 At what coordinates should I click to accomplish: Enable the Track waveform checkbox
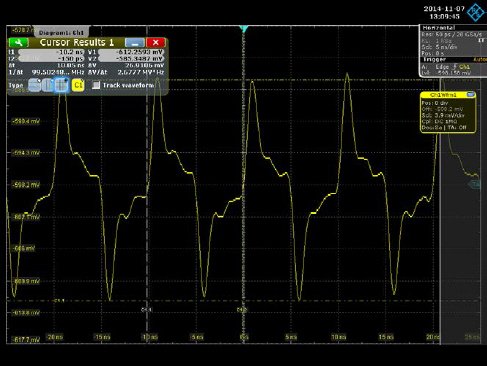(96, 85)
